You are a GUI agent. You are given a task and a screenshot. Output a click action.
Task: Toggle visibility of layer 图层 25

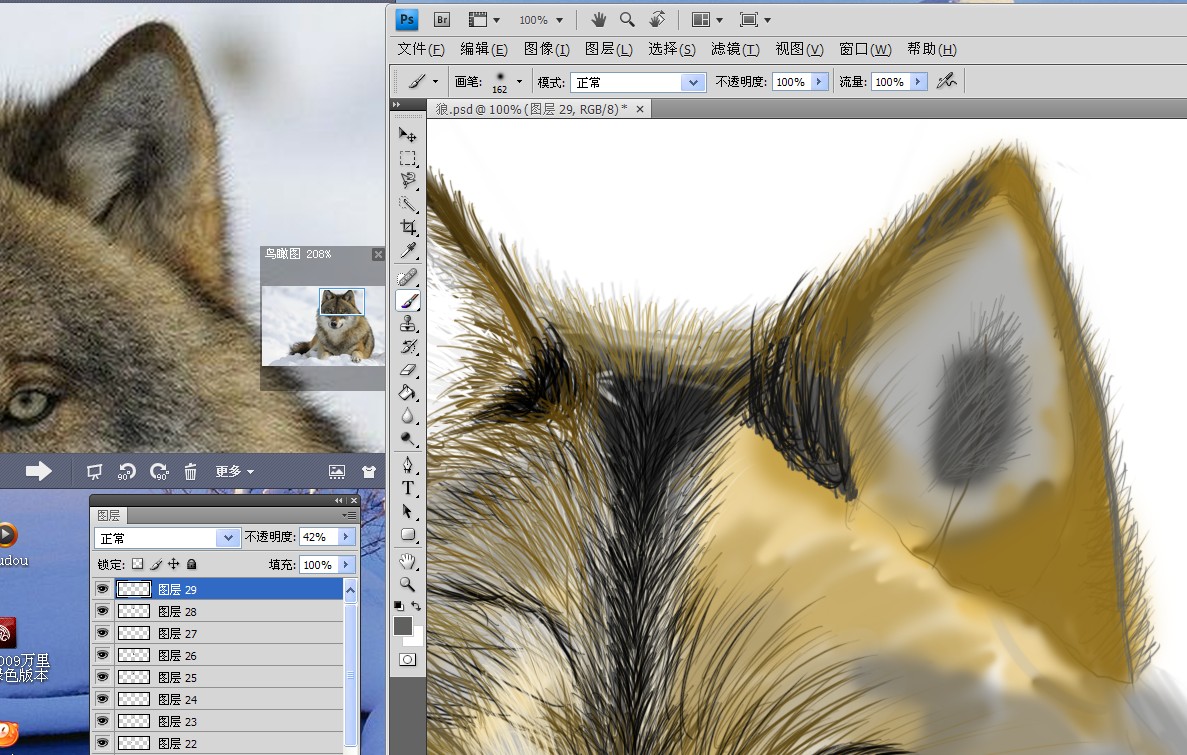102,677
